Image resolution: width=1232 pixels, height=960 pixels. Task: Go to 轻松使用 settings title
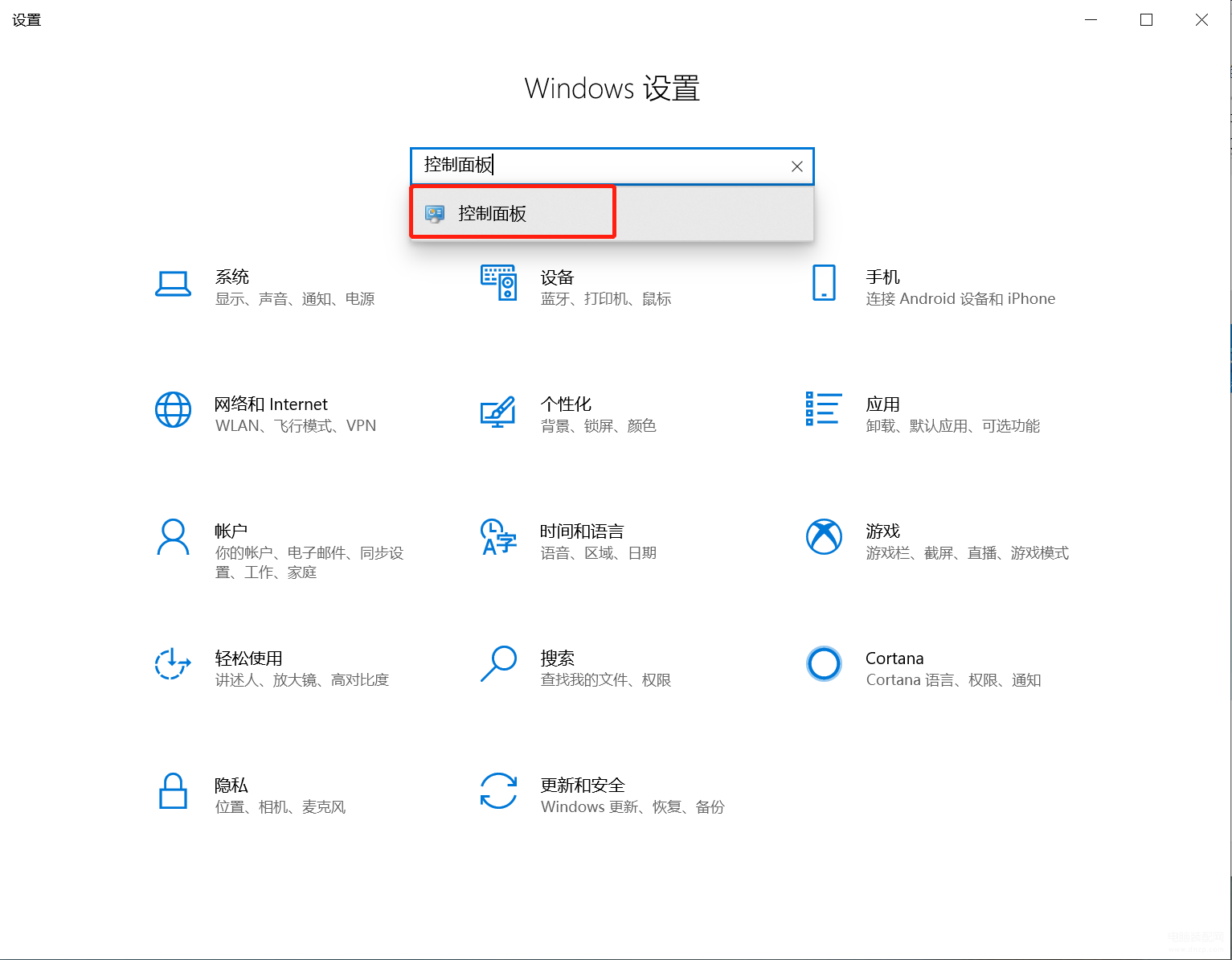click(248, 658)
